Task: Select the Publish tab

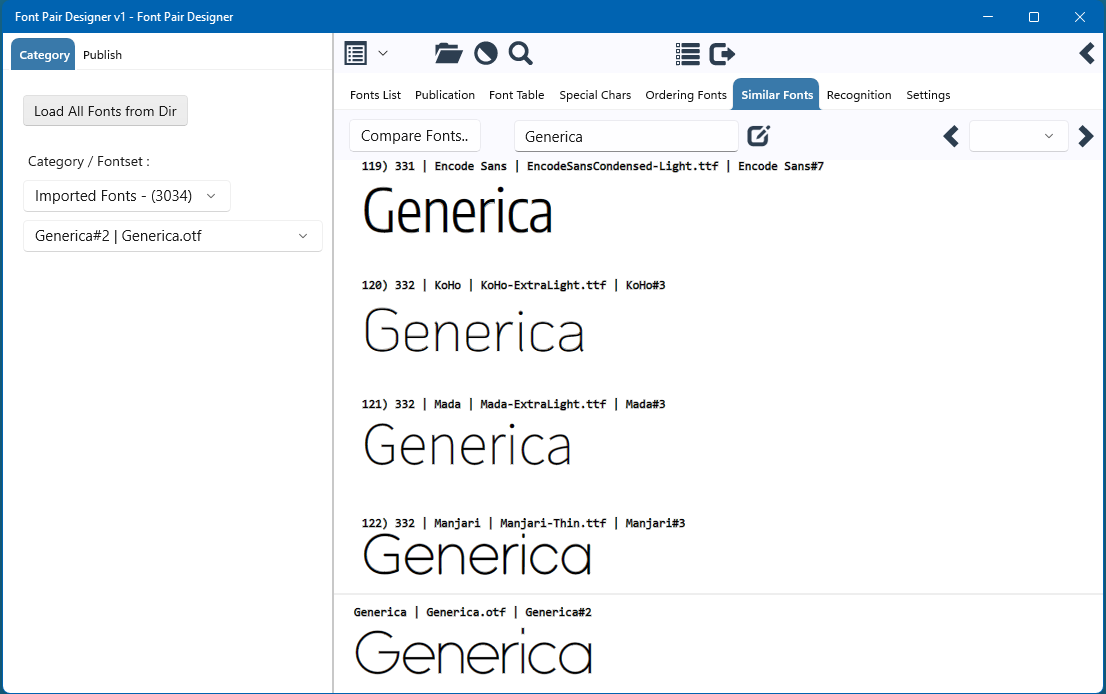Action: pyautogui.click(x=102, y=55)
